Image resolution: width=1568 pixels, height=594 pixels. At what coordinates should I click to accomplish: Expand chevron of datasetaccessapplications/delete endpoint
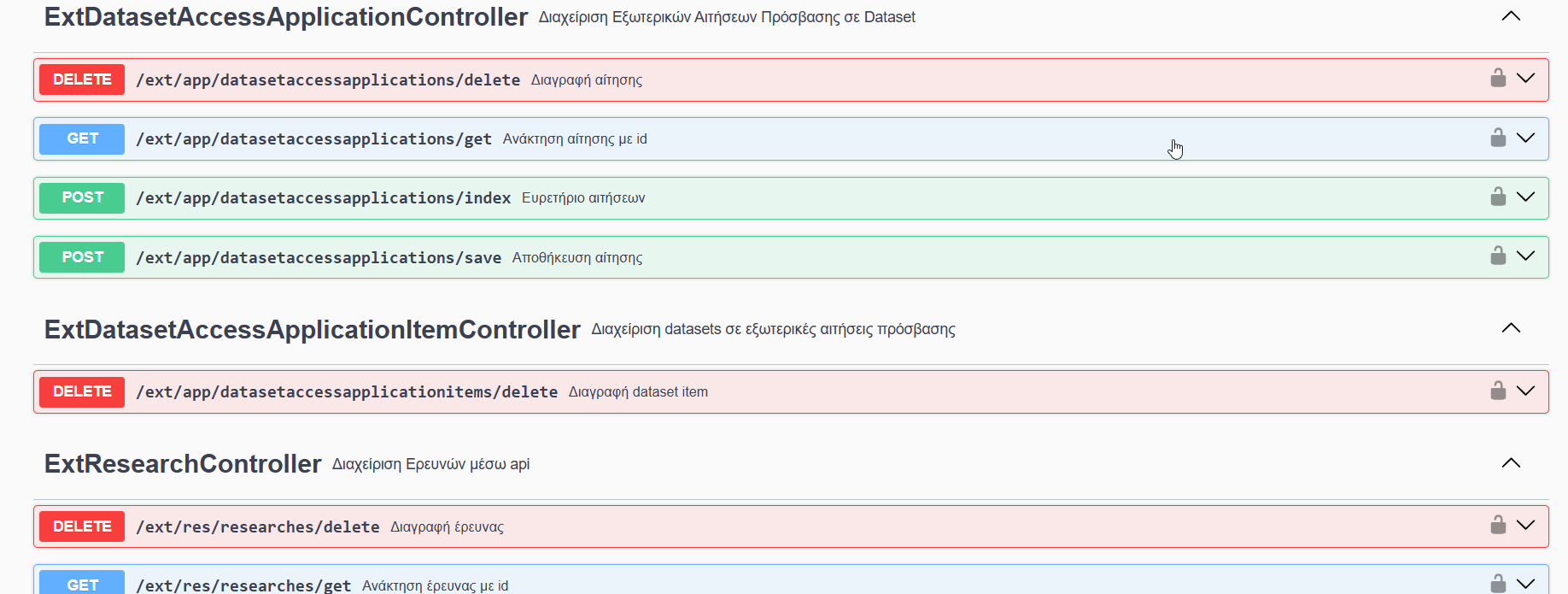point(1525,79)
